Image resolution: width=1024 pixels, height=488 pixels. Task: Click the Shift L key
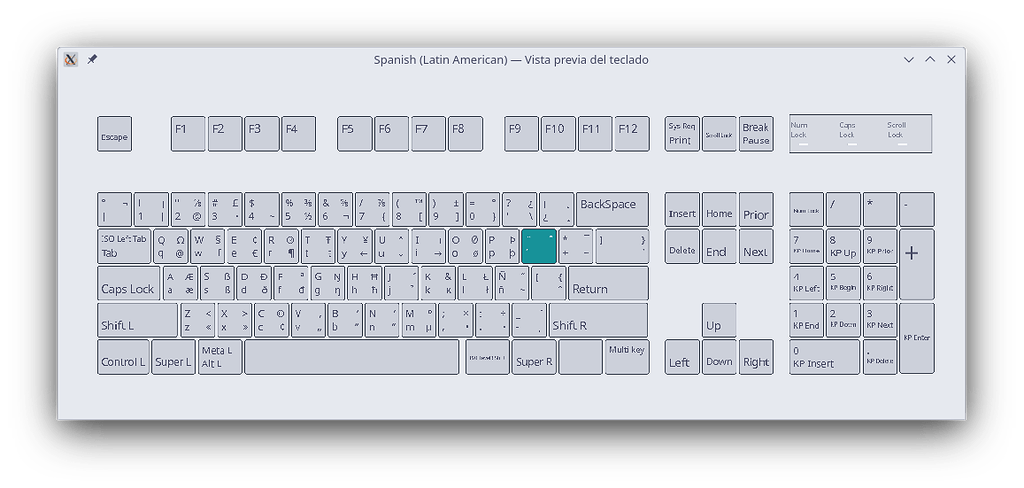pos(137,320)
